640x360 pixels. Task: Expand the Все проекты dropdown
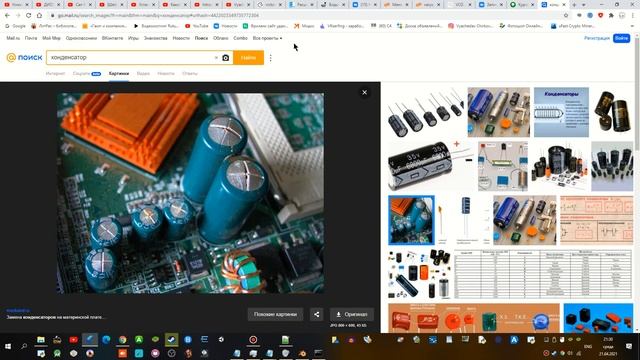pos(267,38)
